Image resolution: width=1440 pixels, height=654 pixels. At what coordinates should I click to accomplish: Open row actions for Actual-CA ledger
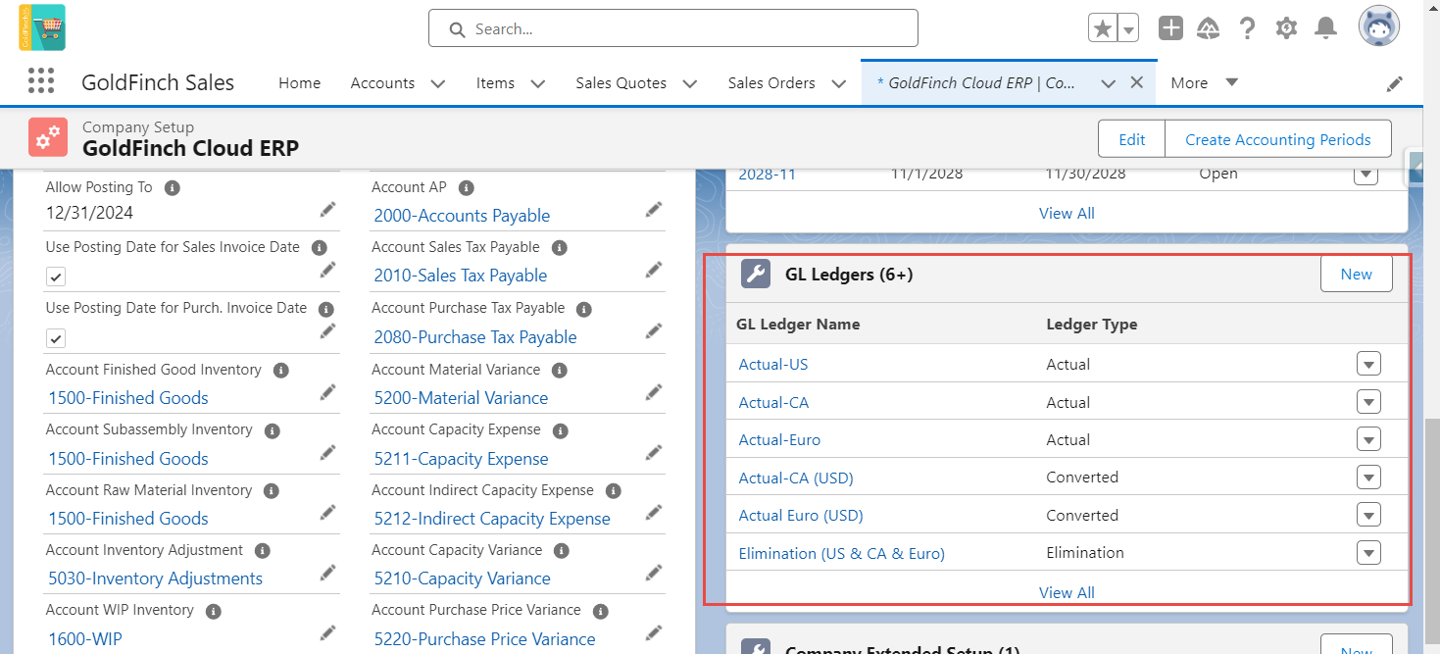coord(1368,402)
